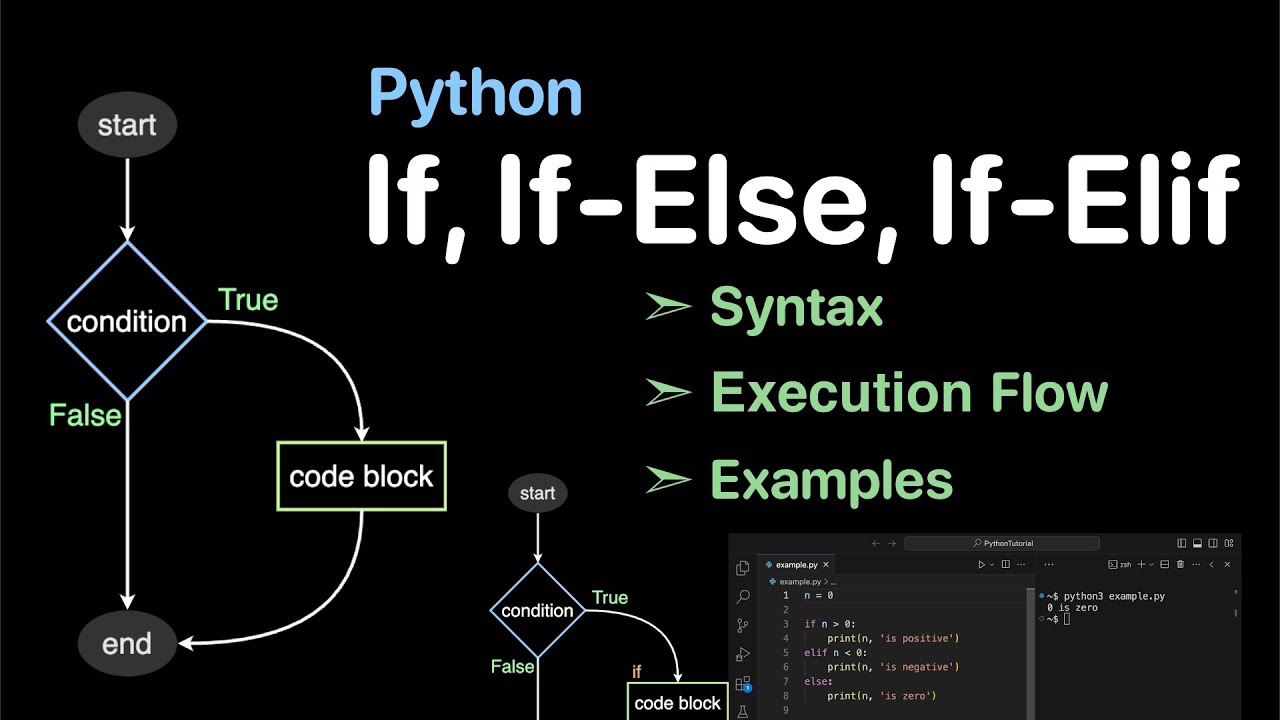This screenshot has height=720, width=1280.
Task: Open Customize Layout in the title bar
Action: [1229, 543]
